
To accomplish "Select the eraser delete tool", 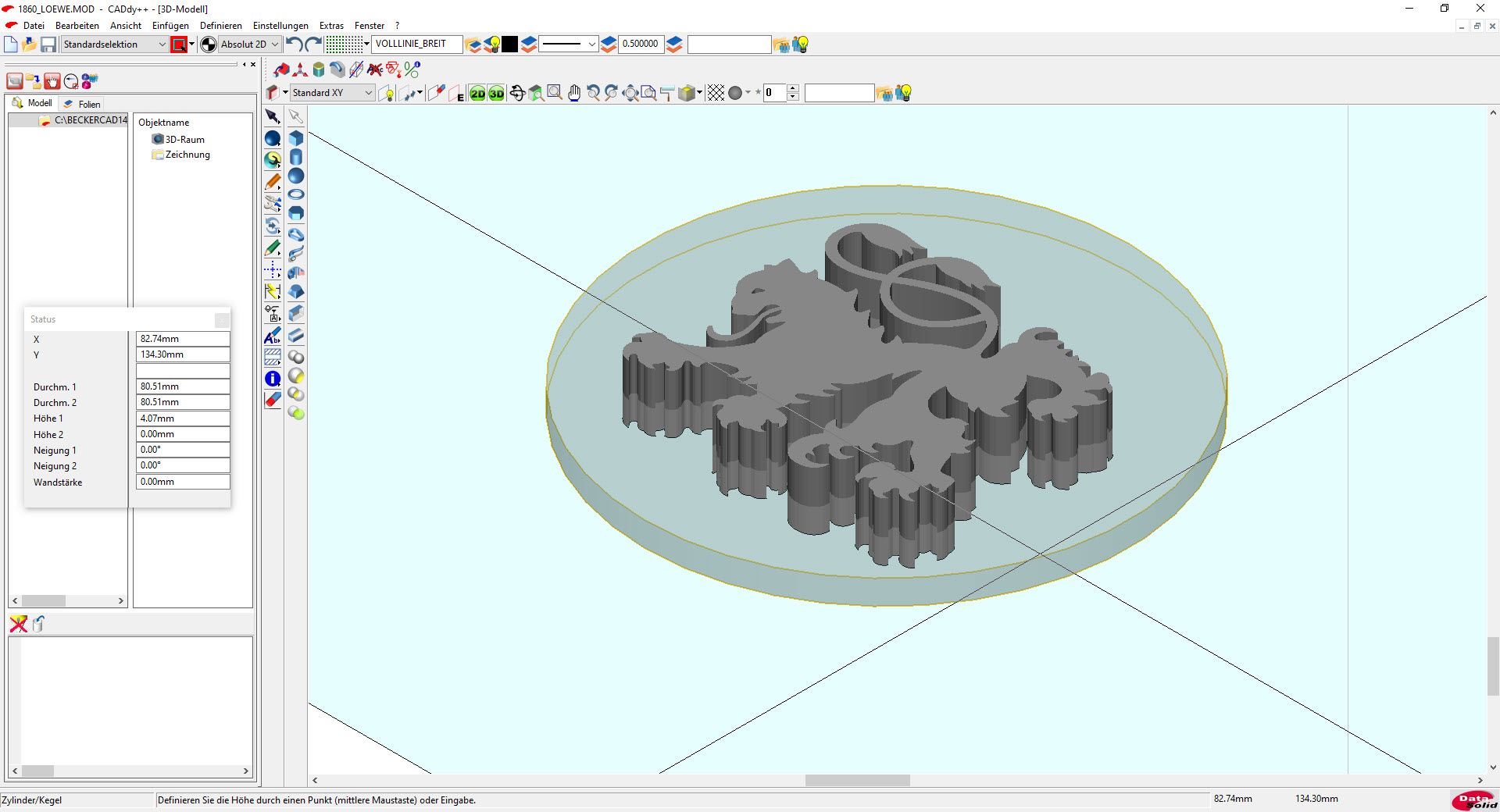I will tap(273, 401).
